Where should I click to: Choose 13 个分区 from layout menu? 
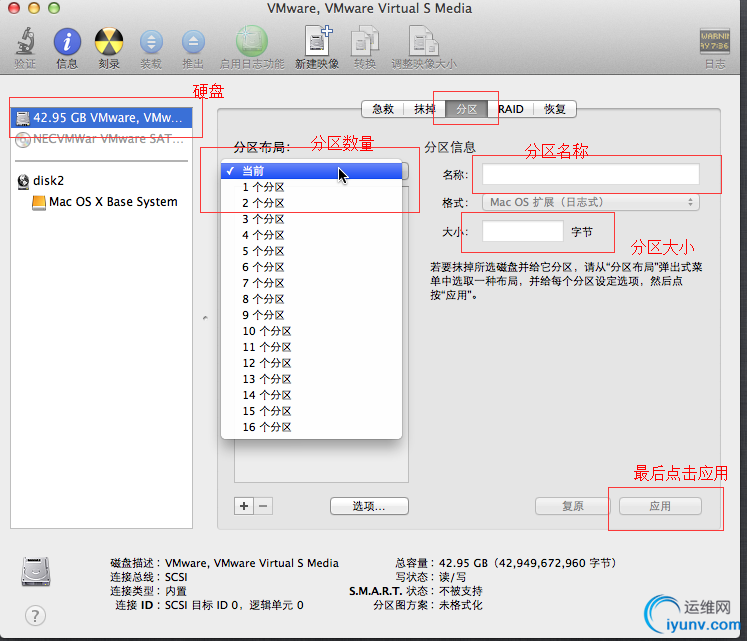tap(312, 379)
